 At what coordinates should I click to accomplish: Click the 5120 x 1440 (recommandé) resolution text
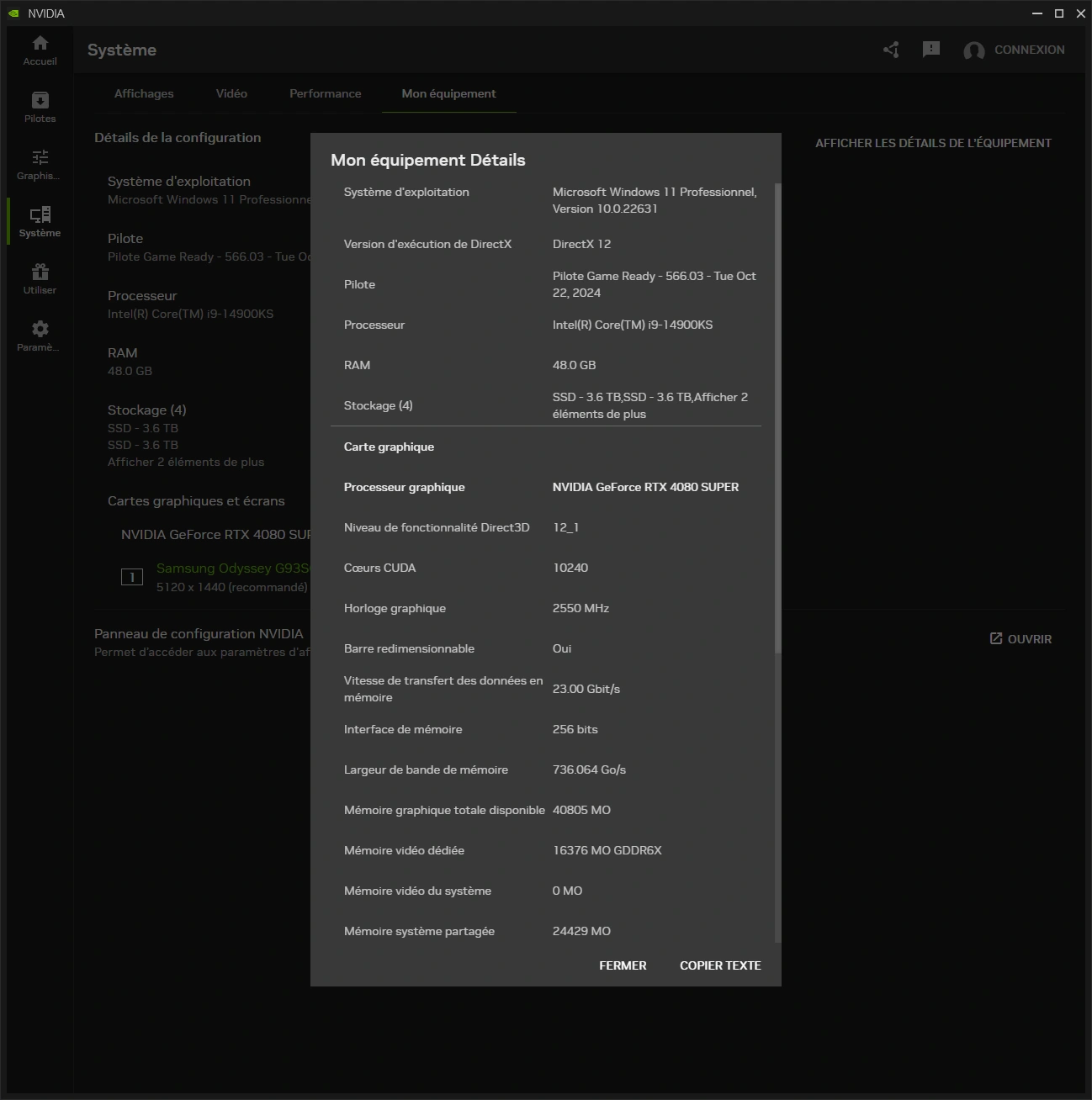232,587
